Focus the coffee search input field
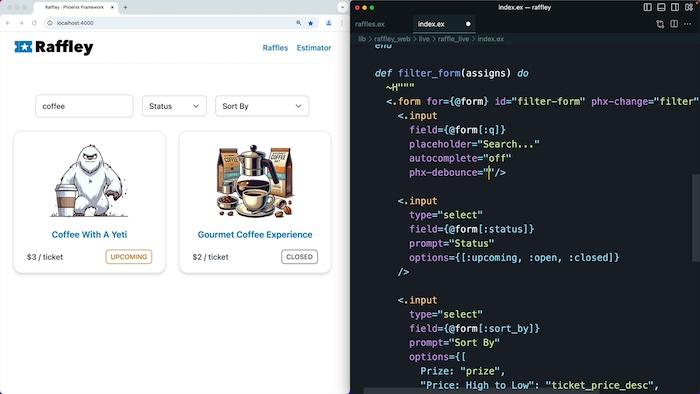 pos(84,106)
